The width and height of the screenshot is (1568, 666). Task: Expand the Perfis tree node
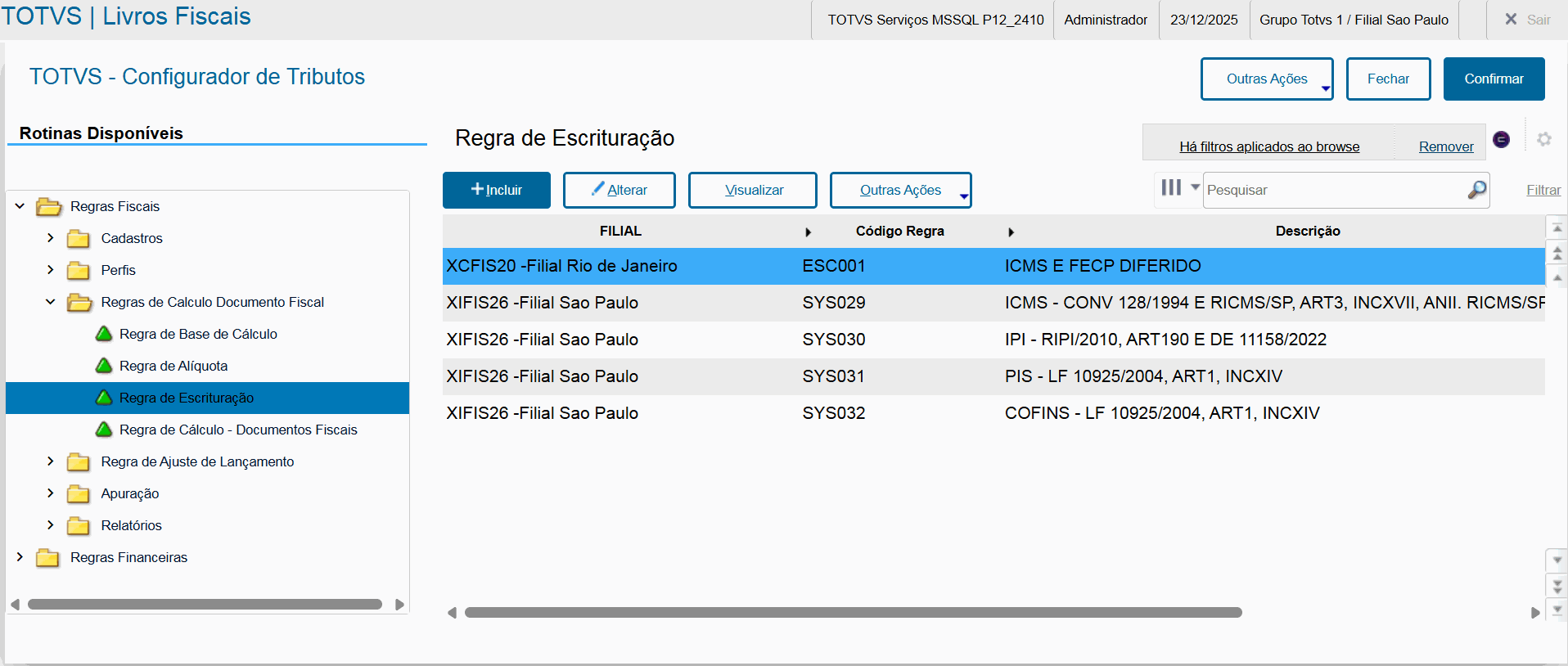click(x=51, y=270)
